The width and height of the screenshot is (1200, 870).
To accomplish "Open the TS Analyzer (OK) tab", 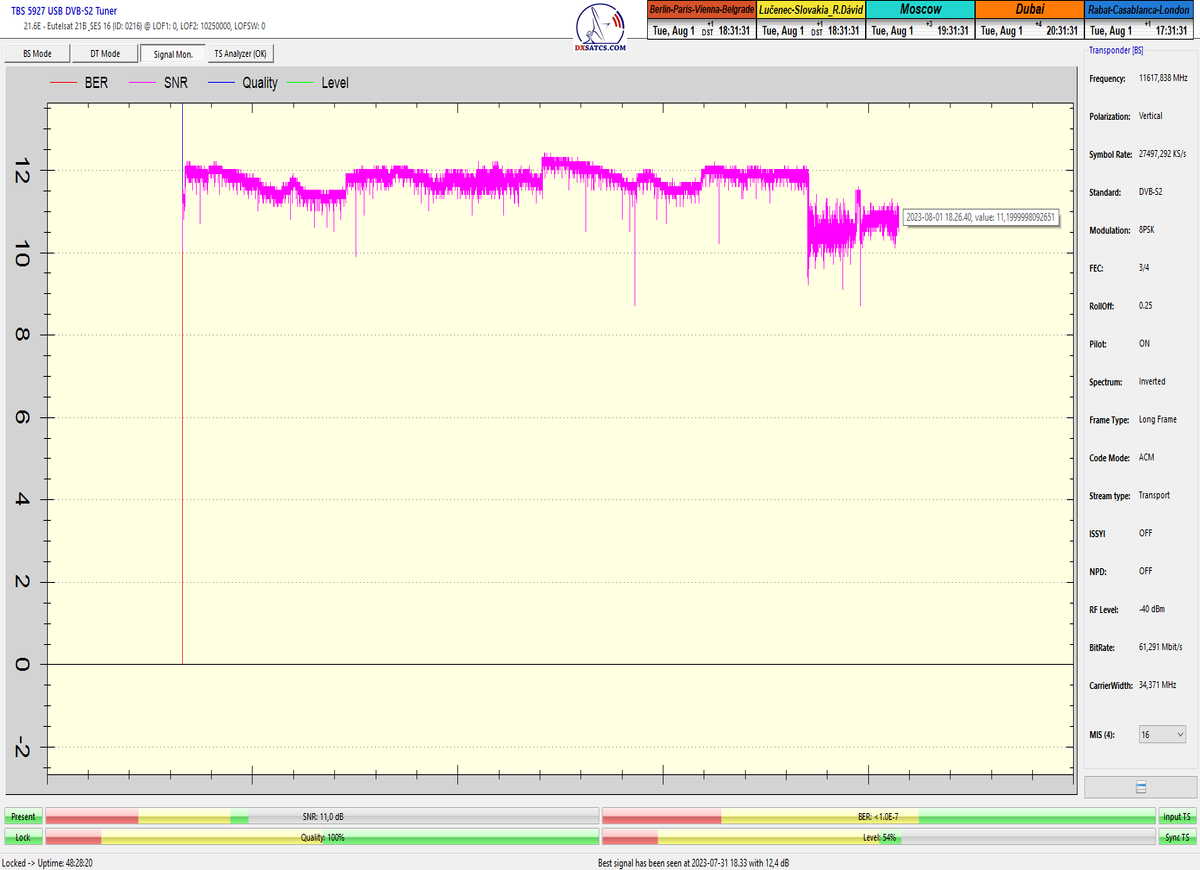I will coord(240,54).
